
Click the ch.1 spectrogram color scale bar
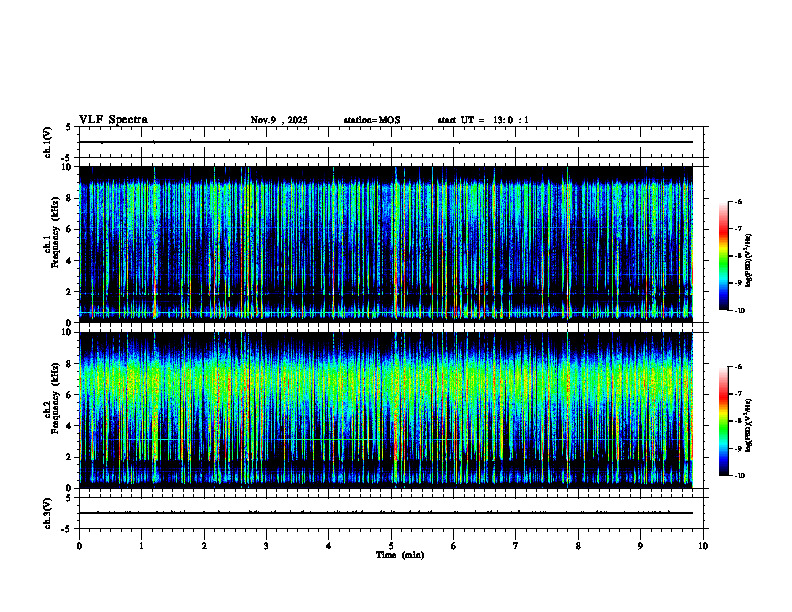[x=723, y=256]
